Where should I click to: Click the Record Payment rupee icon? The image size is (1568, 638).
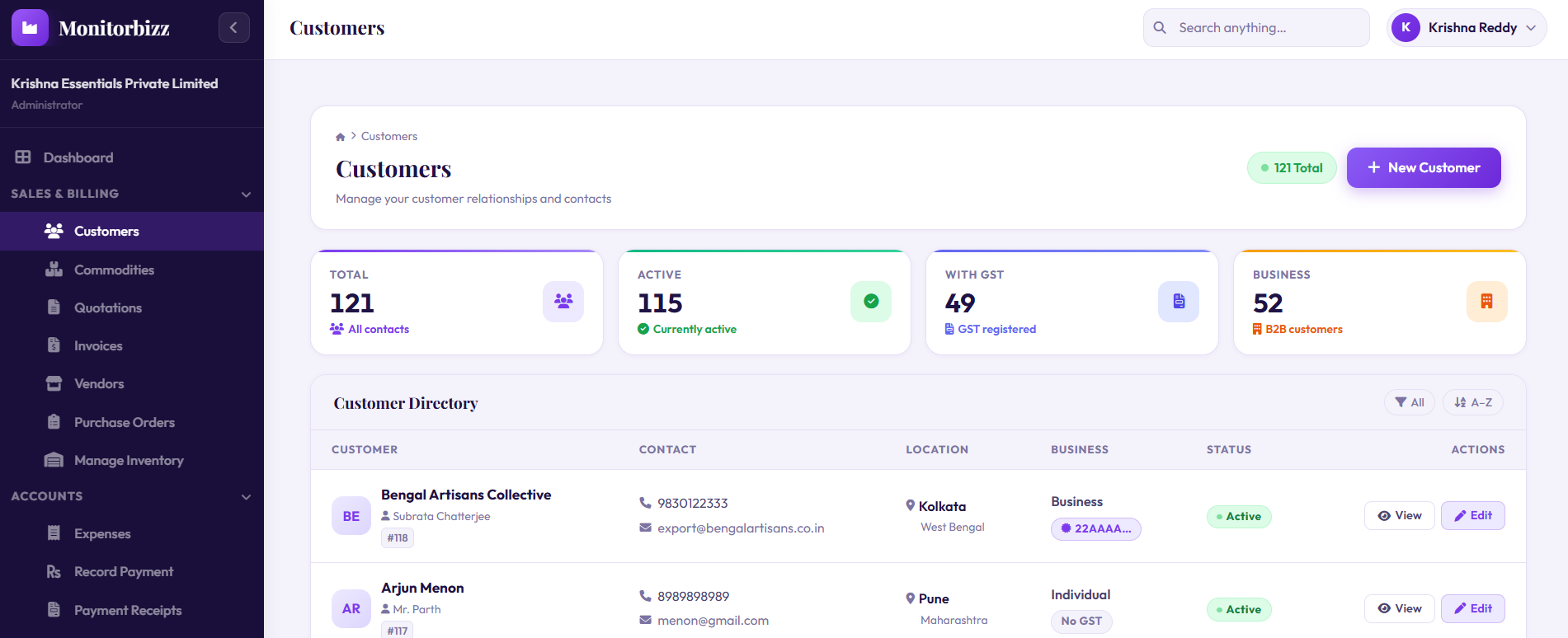pos(54,571)
